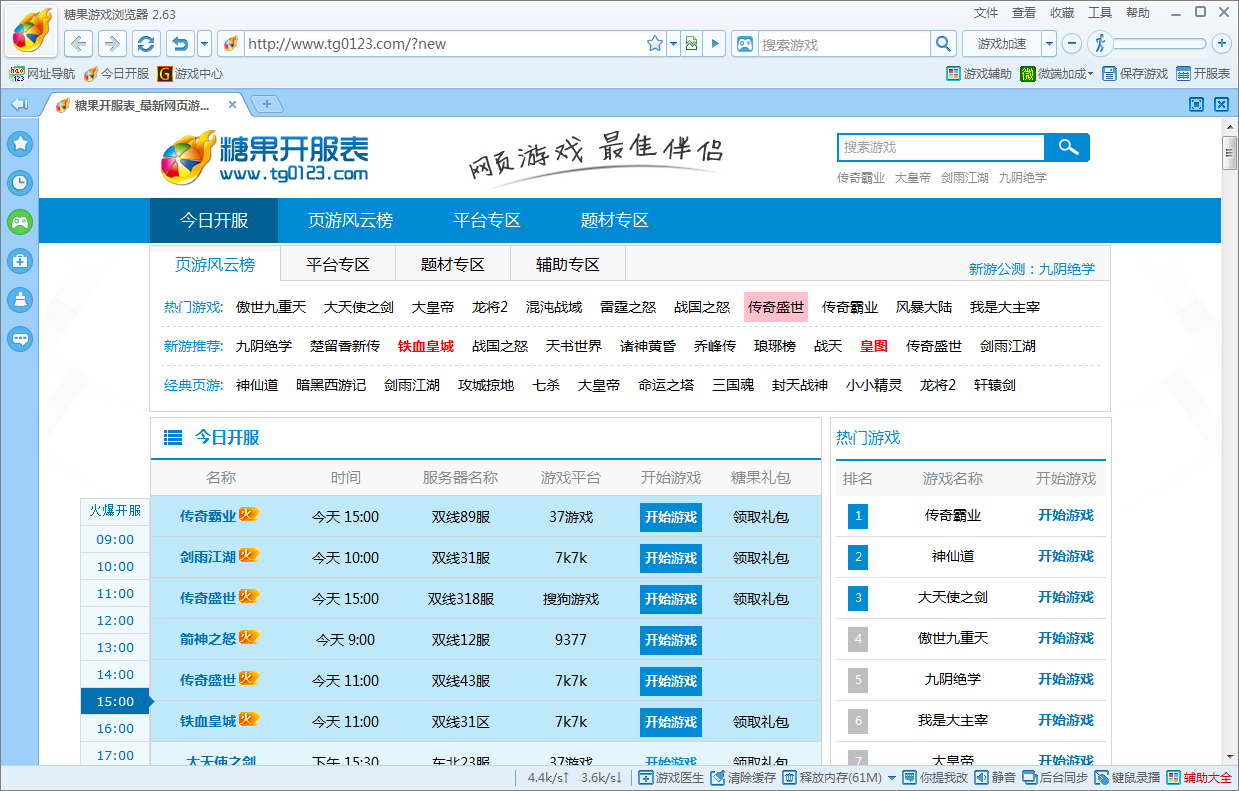Click the blue search button on the website
Viewport: 1239px width, 791px height.
[1067, 147]
